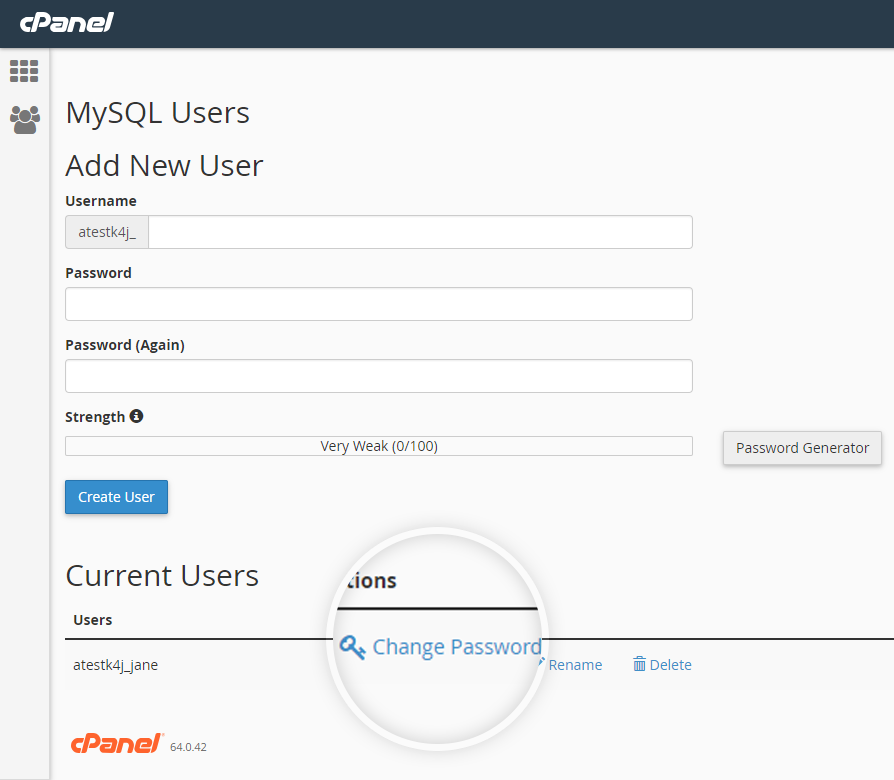Click the orange cPanel footer logo
894x780 pixels.
pos(117,744)
